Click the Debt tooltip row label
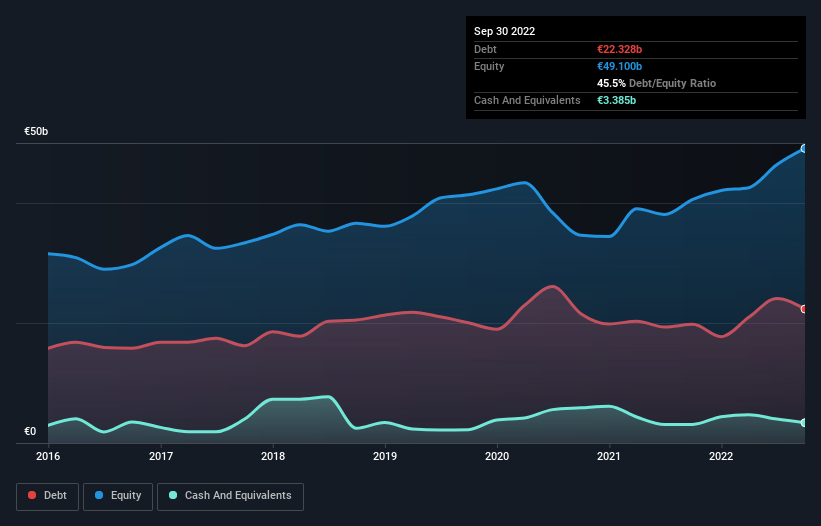 point(485,49)
